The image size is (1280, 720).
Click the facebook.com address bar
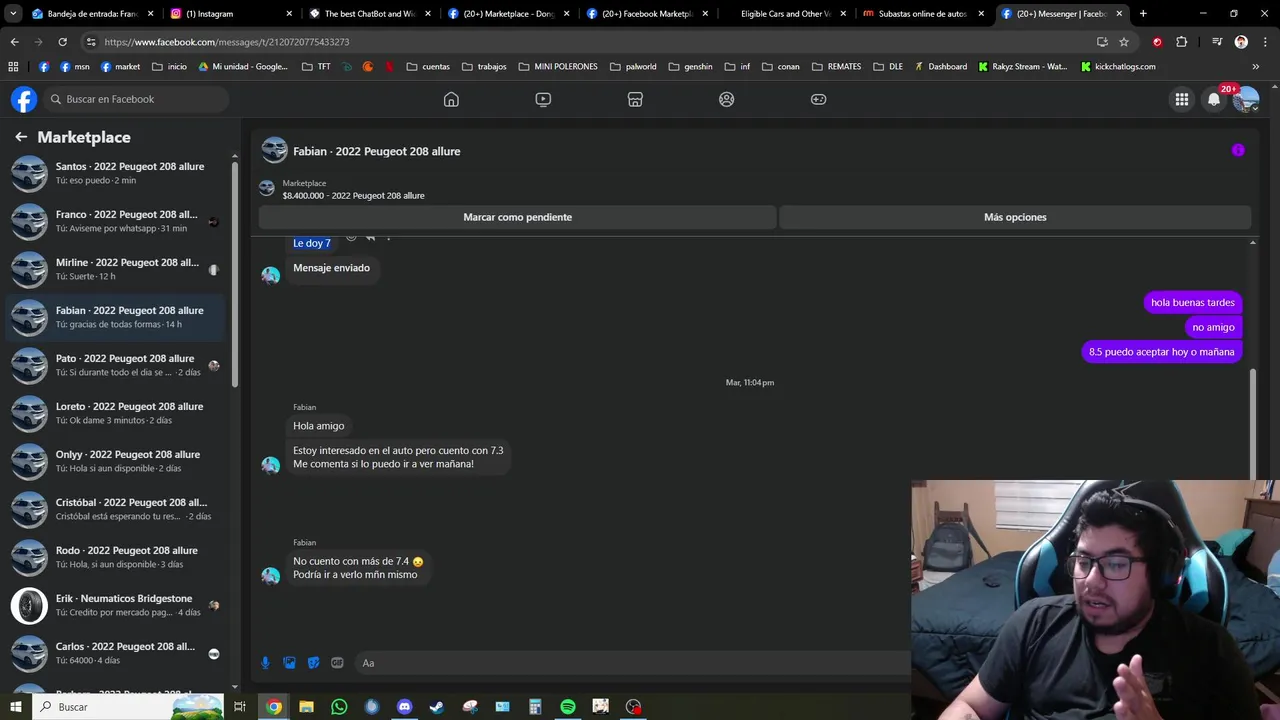(x=590, y=42)
